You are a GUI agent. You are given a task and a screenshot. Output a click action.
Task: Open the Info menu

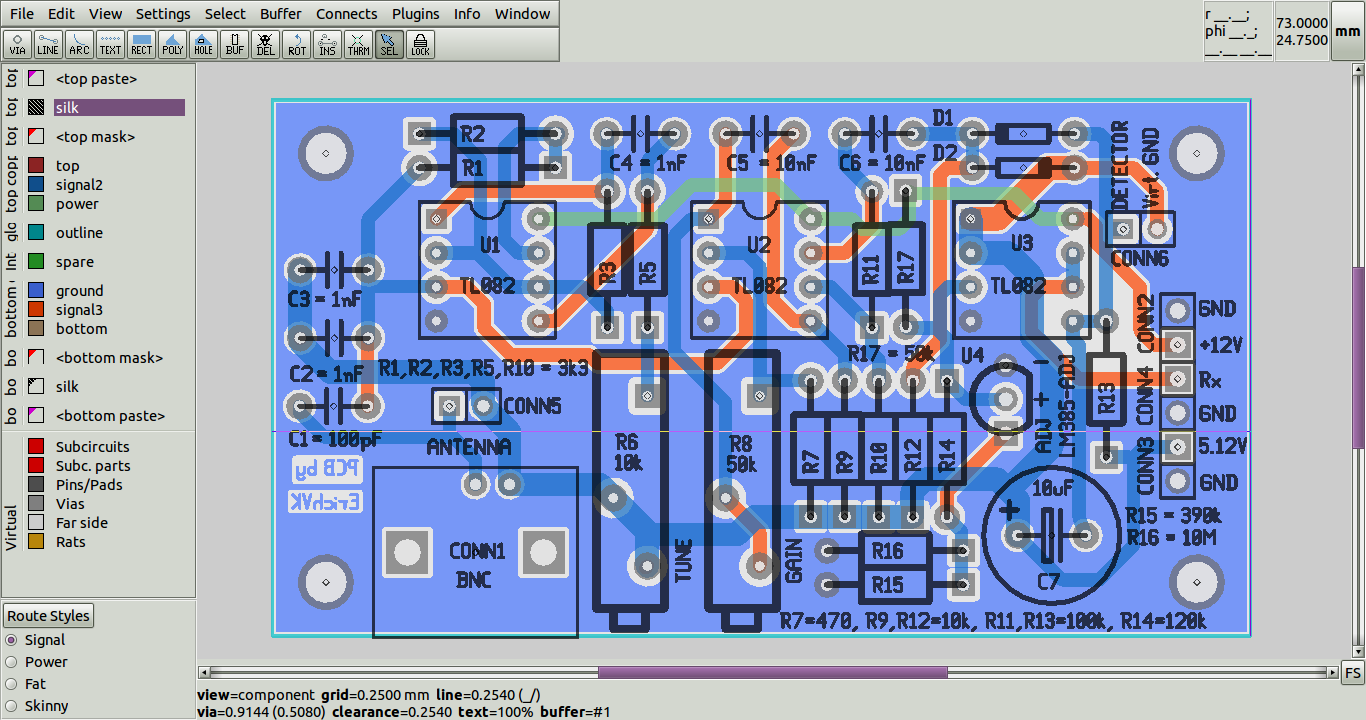click(x=467, y=14)
